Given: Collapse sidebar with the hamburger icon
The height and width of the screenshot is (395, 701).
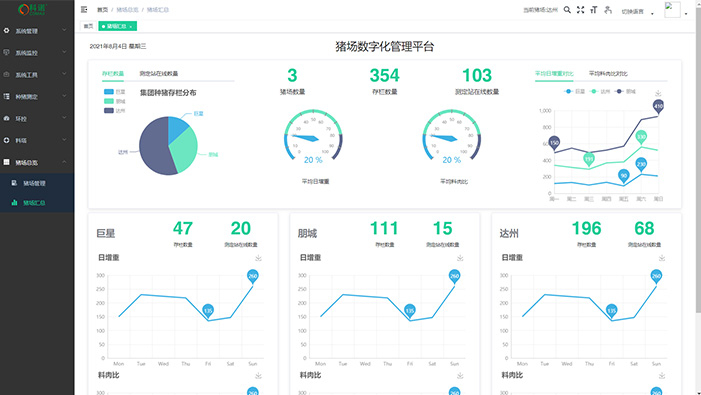Looking at the screenshot, I should point(84,9).
